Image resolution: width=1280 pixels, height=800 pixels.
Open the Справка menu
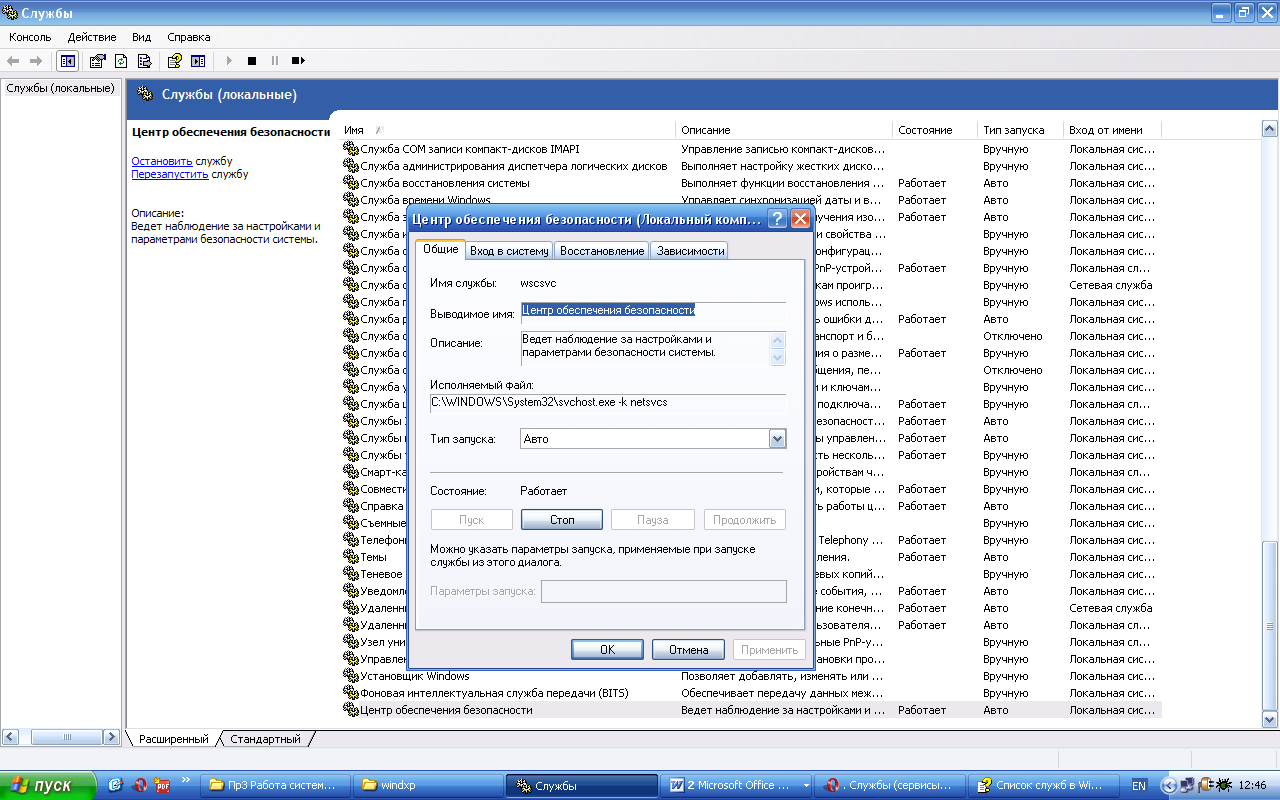tap(189, 37)
